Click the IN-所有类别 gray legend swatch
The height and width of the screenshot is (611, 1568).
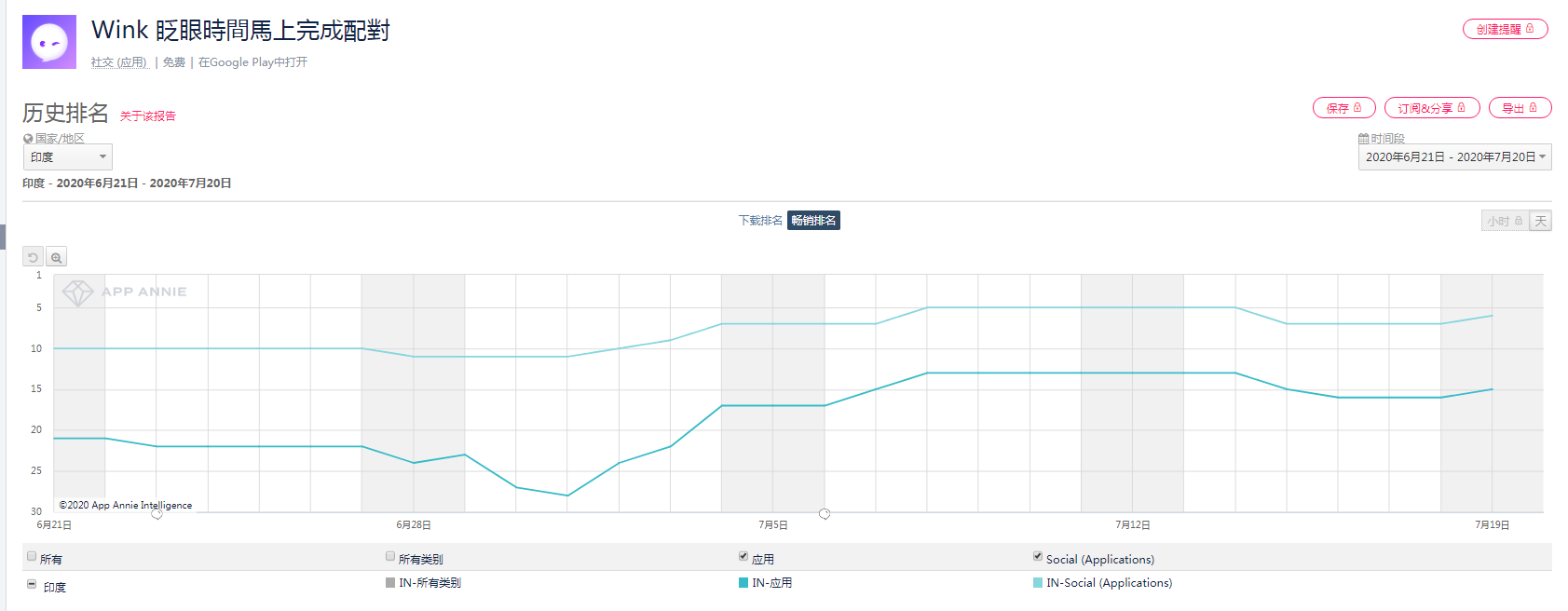(390, 583)
